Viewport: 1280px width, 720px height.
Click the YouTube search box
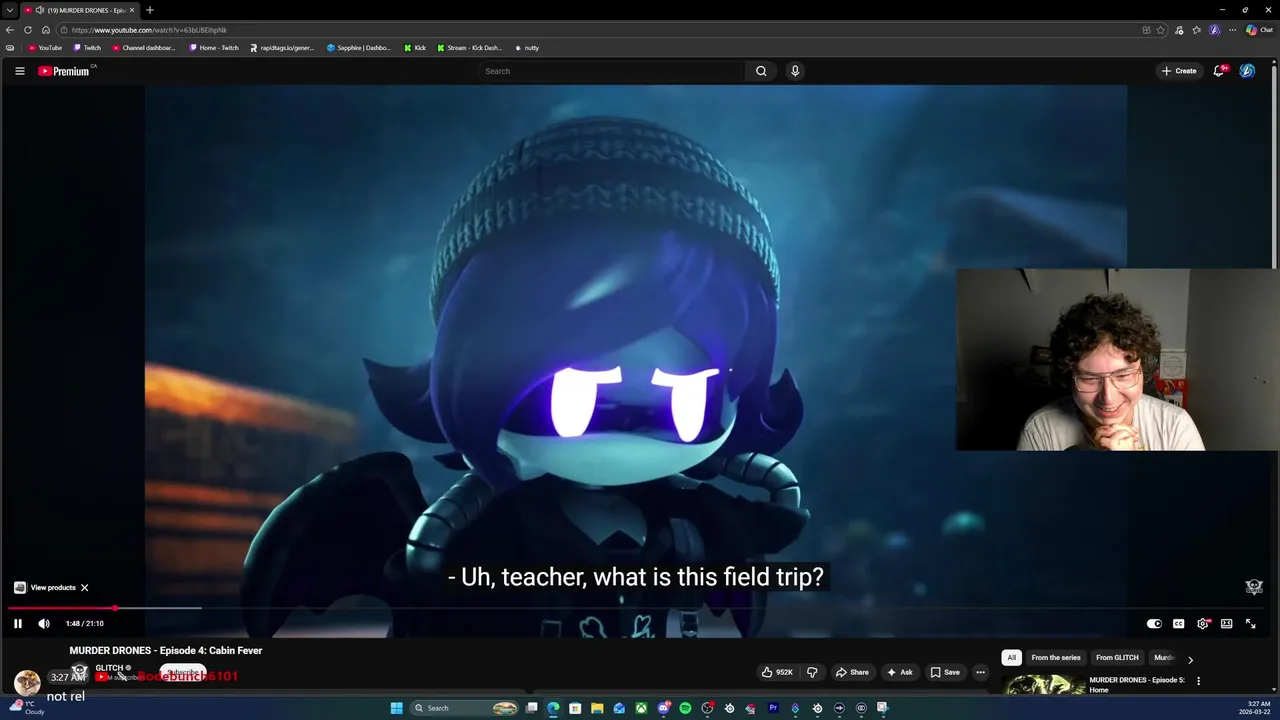[610, 71]
